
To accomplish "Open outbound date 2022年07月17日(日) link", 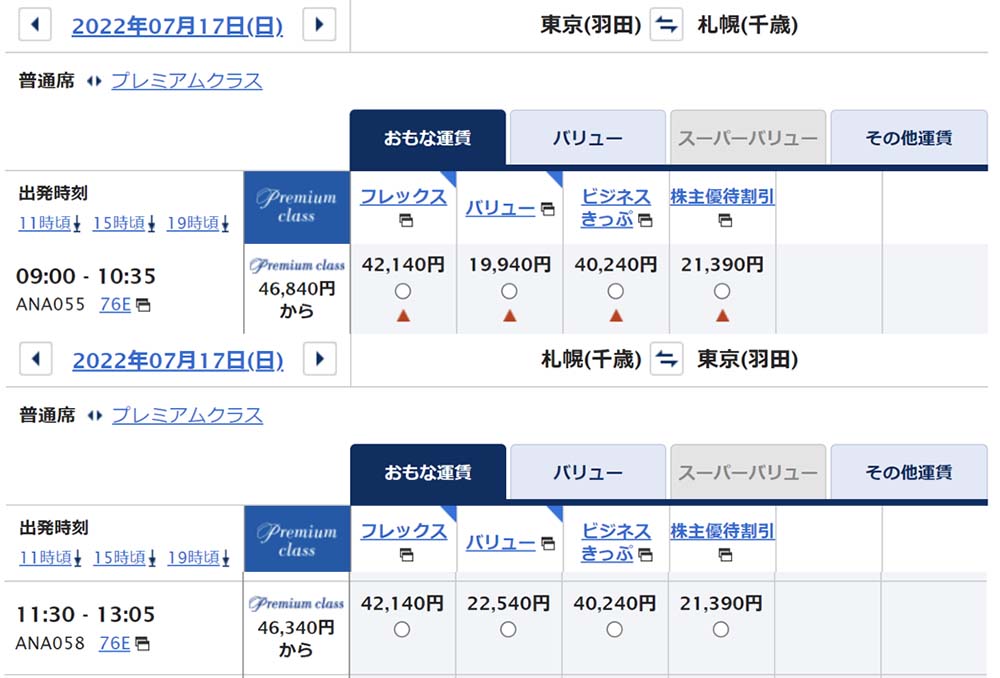I will click(177, 26).
